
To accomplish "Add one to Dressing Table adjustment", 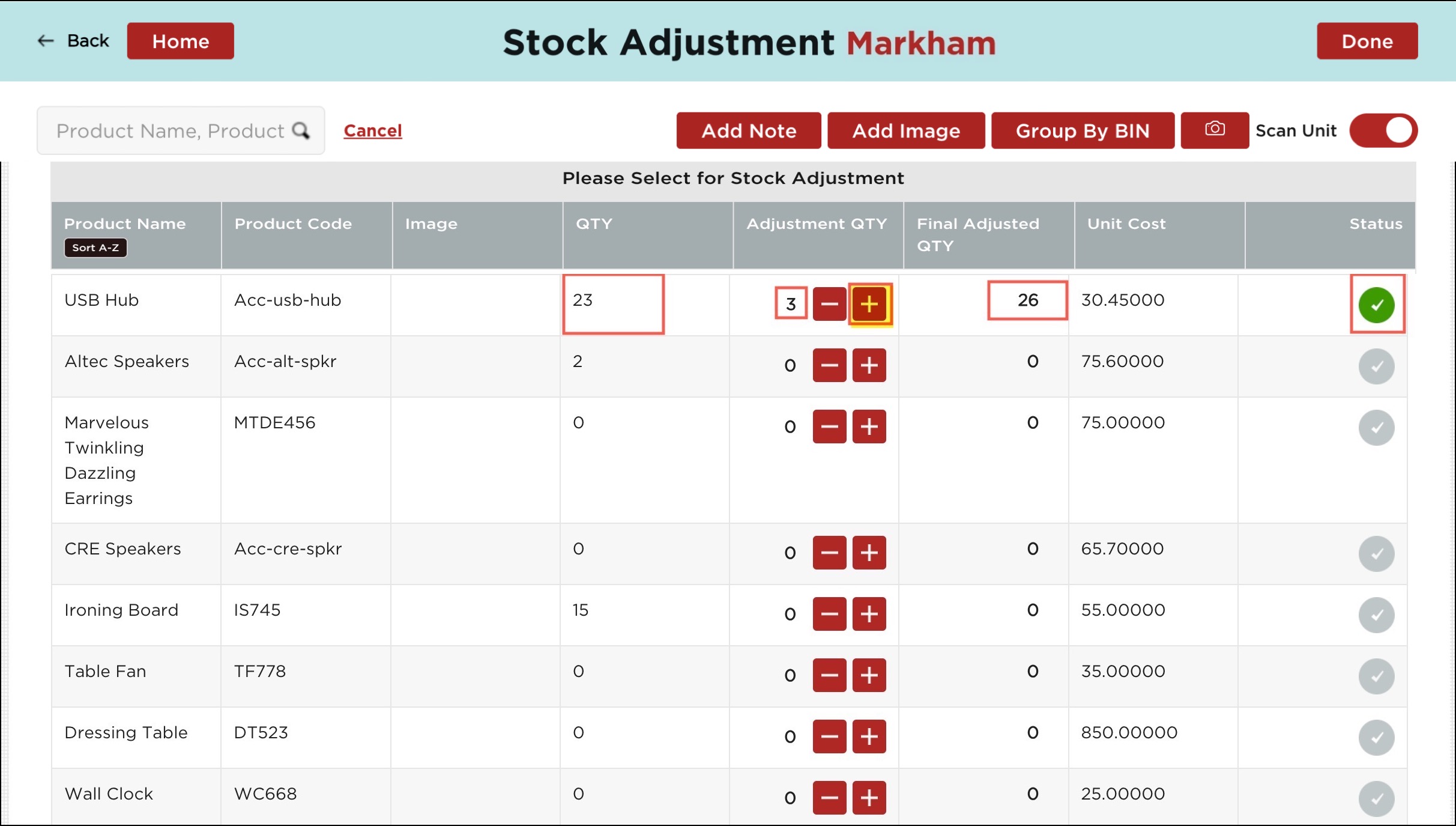I will (869, 736).
